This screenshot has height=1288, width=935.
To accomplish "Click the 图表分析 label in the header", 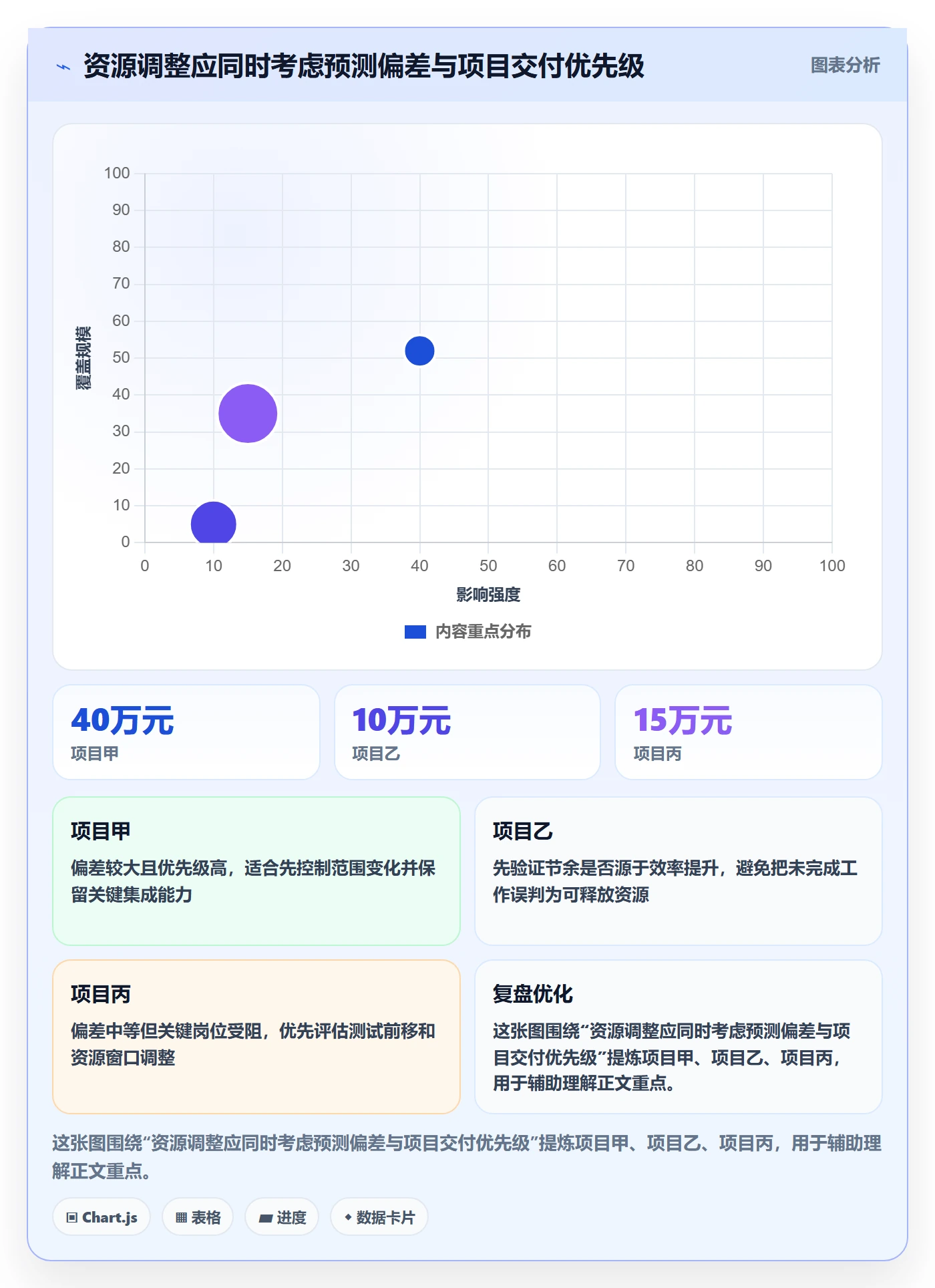I will pos(845,65).
